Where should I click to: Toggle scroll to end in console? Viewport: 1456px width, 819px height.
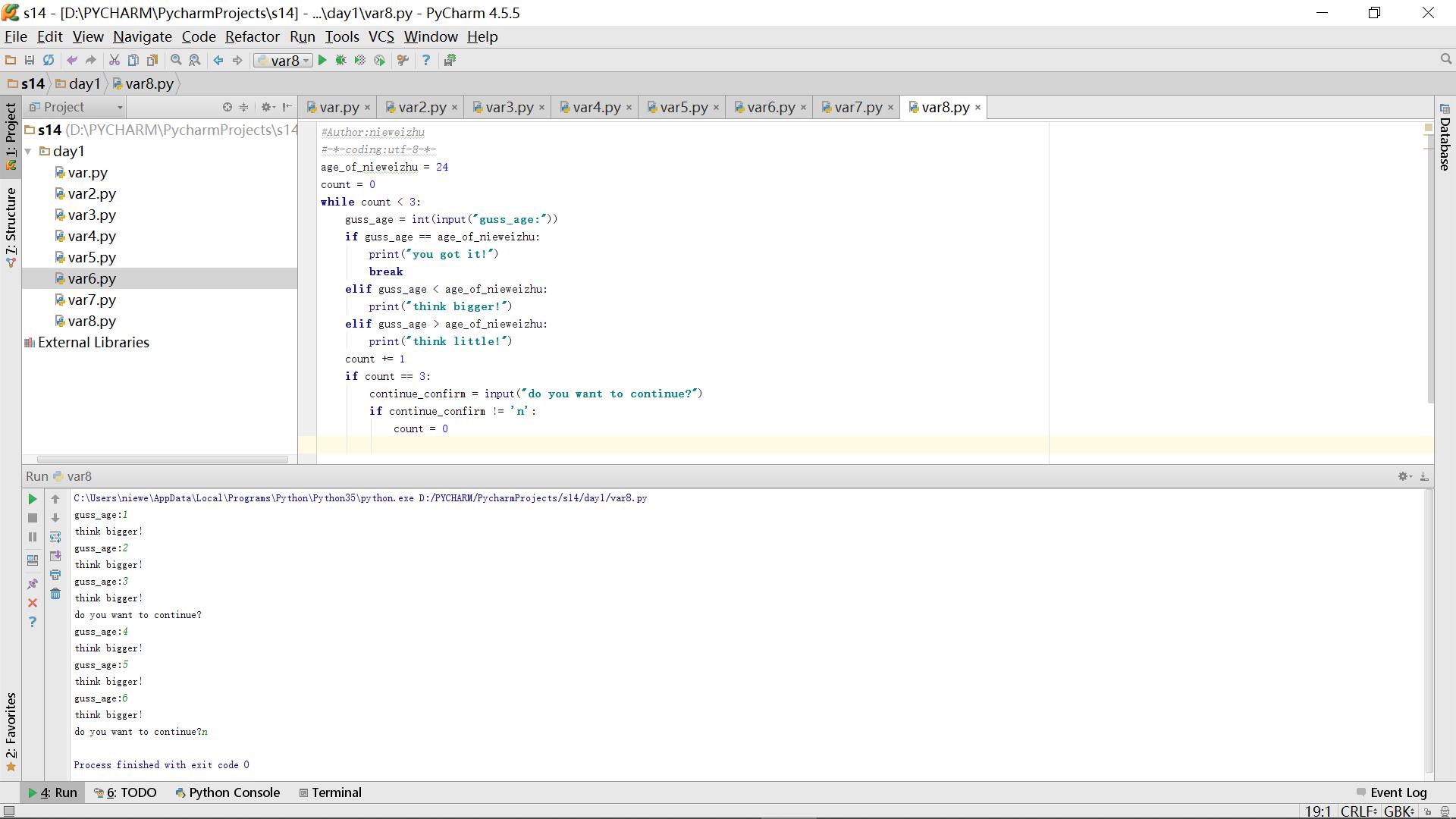(55, 556)
